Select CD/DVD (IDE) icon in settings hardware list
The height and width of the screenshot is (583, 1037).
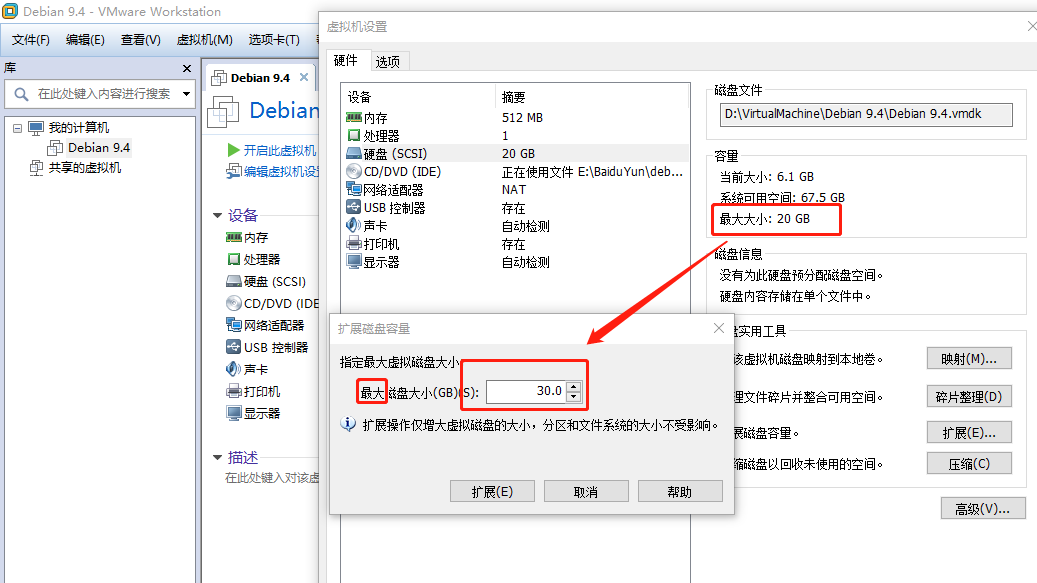pos(354,171)
